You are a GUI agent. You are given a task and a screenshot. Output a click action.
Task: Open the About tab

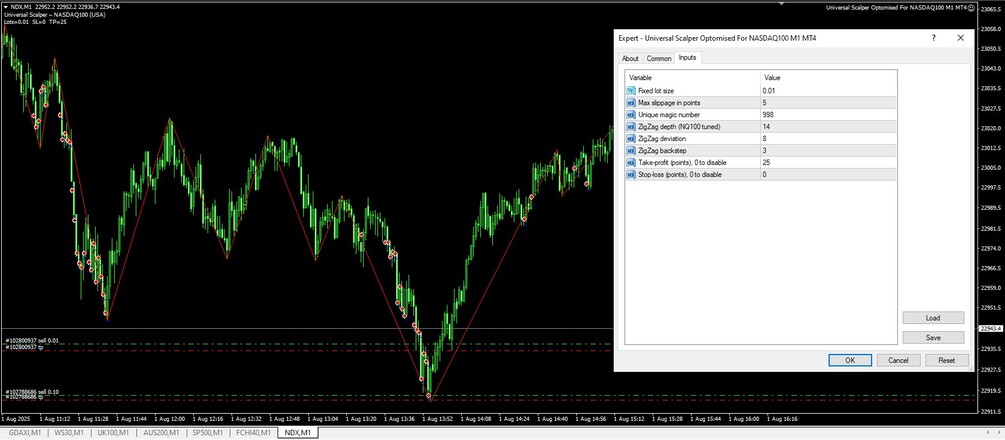(x=630, y=58)
